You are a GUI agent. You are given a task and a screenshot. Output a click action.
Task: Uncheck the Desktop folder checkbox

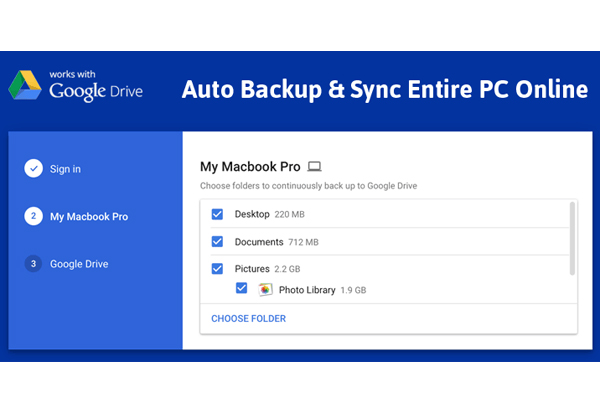[217, 214]
